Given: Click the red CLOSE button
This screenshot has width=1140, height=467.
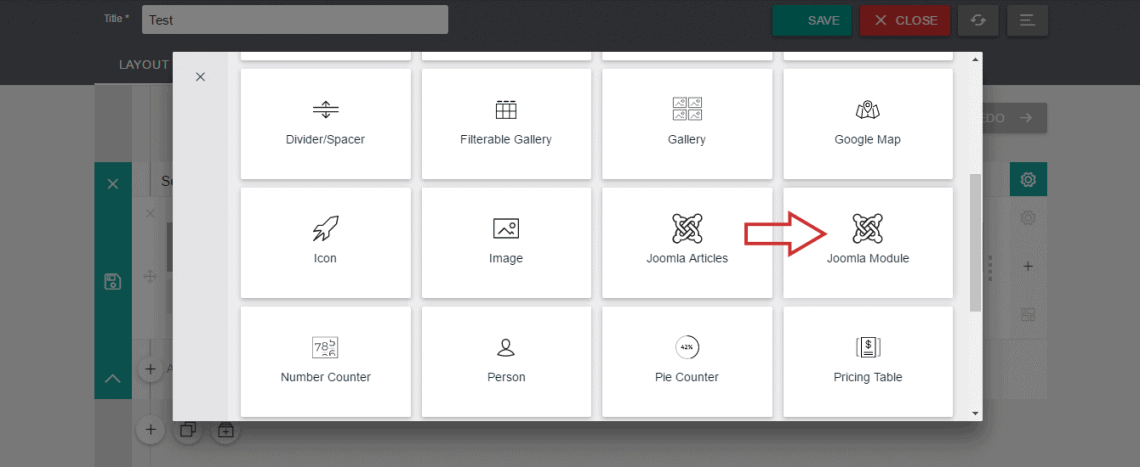Looking at the screenshot, I should [x=904, y=20].
